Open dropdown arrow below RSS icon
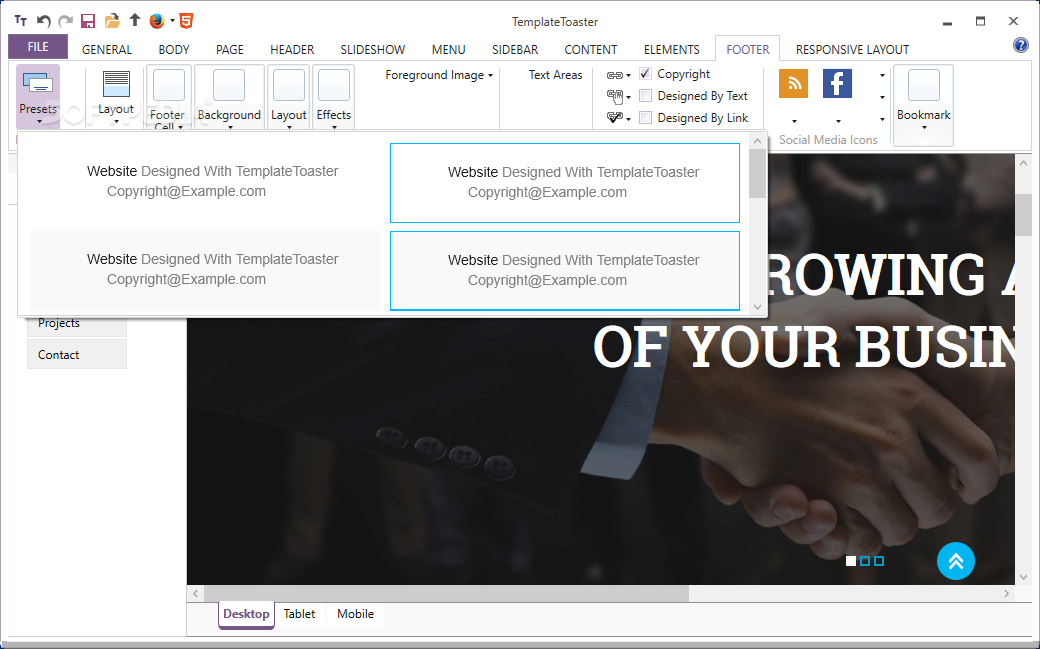This screenshot has height=649, width=1040. 794,121
